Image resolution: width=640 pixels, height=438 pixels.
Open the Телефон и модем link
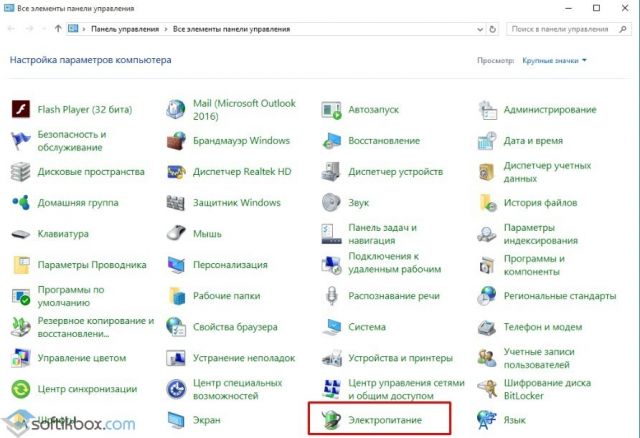click(x=543, y=327)
